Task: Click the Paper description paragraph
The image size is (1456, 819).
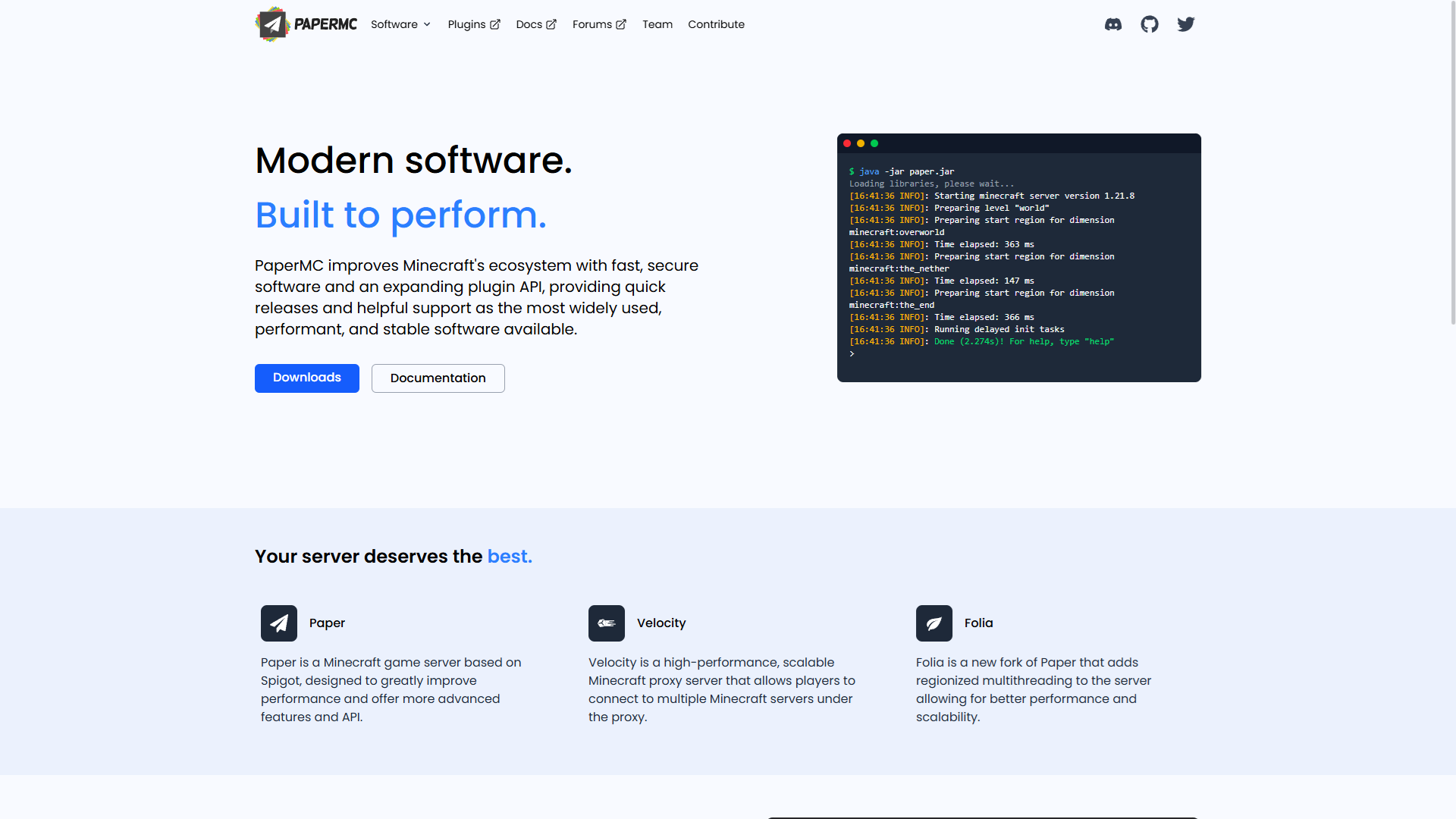Action: click(x=391, y=689)
